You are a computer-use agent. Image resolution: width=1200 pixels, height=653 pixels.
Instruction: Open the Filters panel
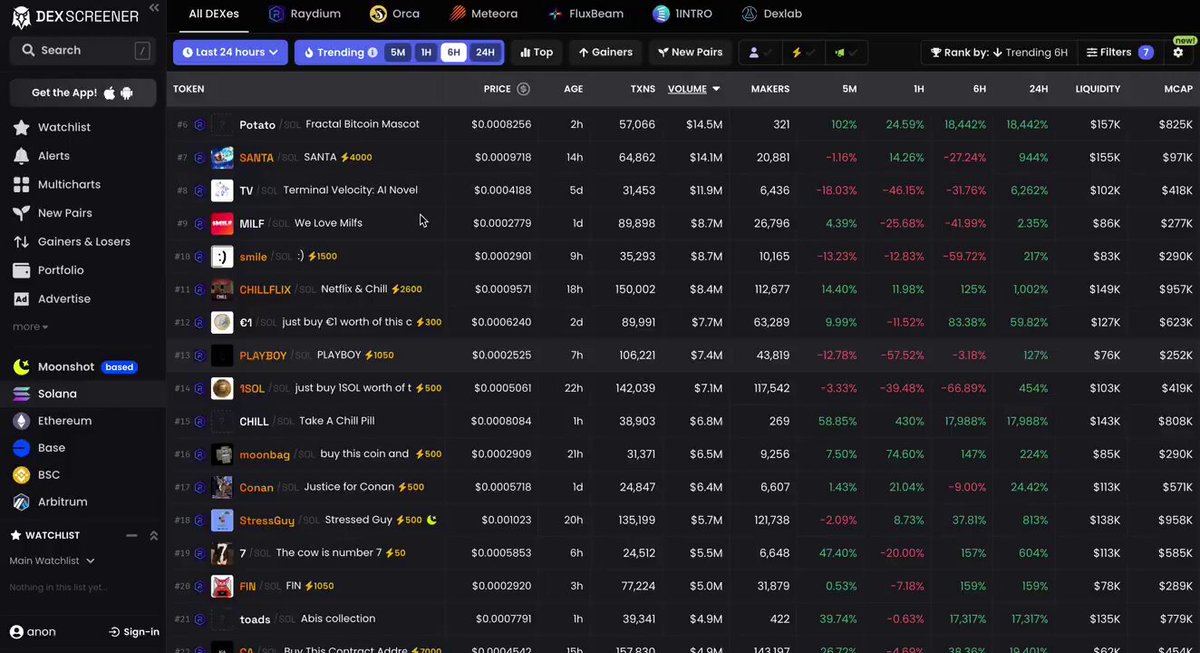tap(1118, 52)
